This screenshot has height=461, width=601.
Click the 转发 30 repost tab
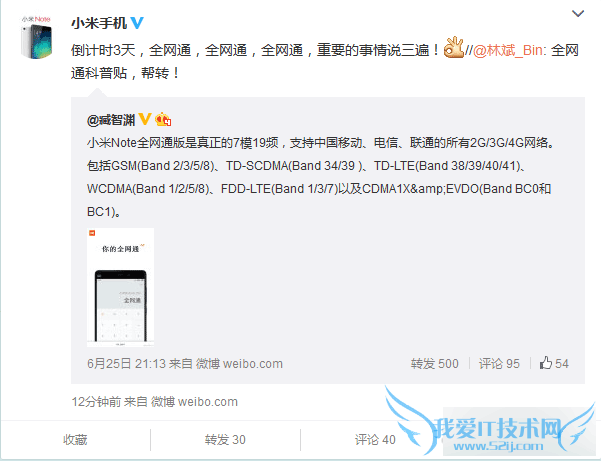coord(225,440)
